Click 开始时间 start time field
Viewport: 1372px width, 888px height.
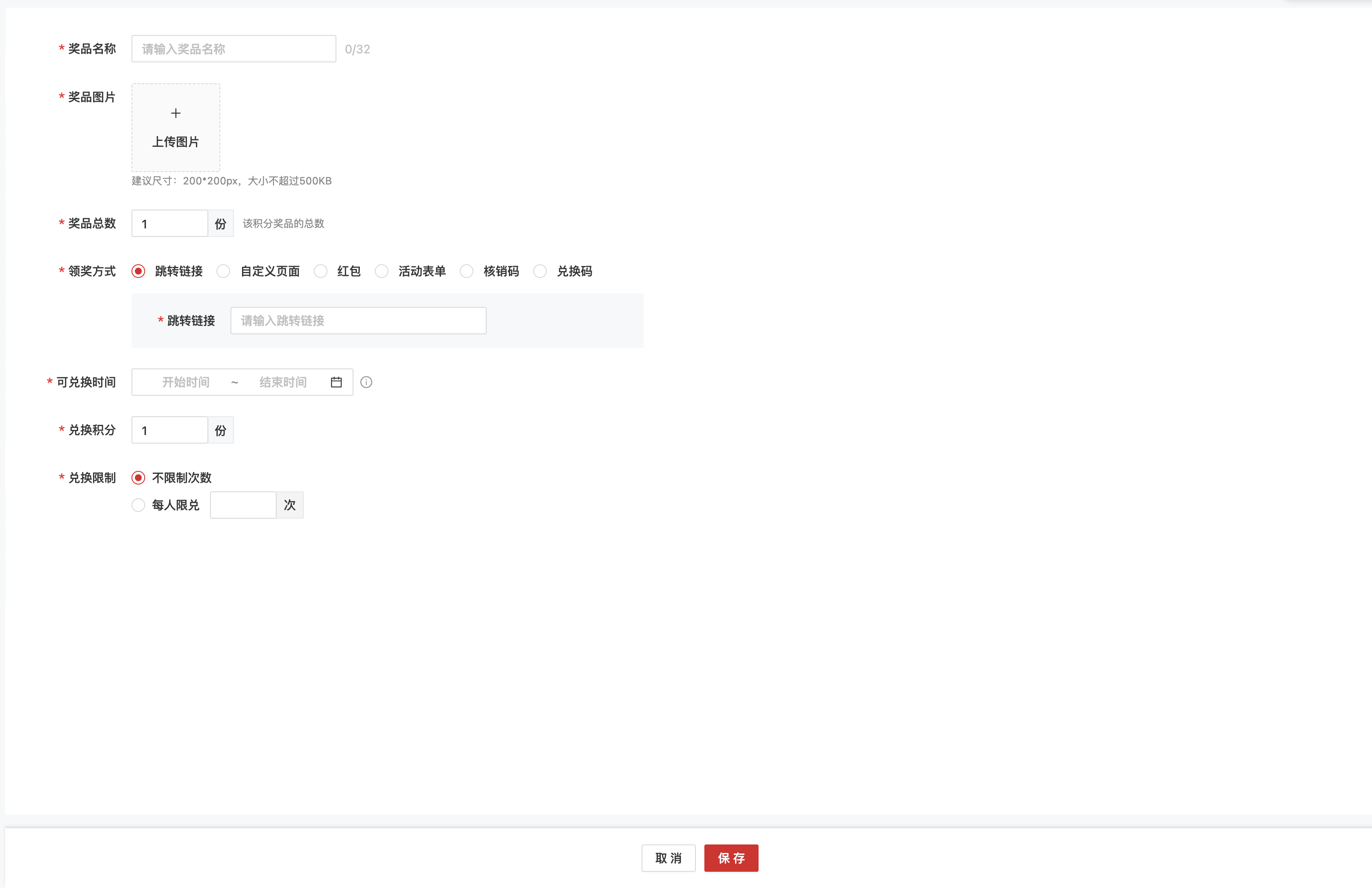186,382
